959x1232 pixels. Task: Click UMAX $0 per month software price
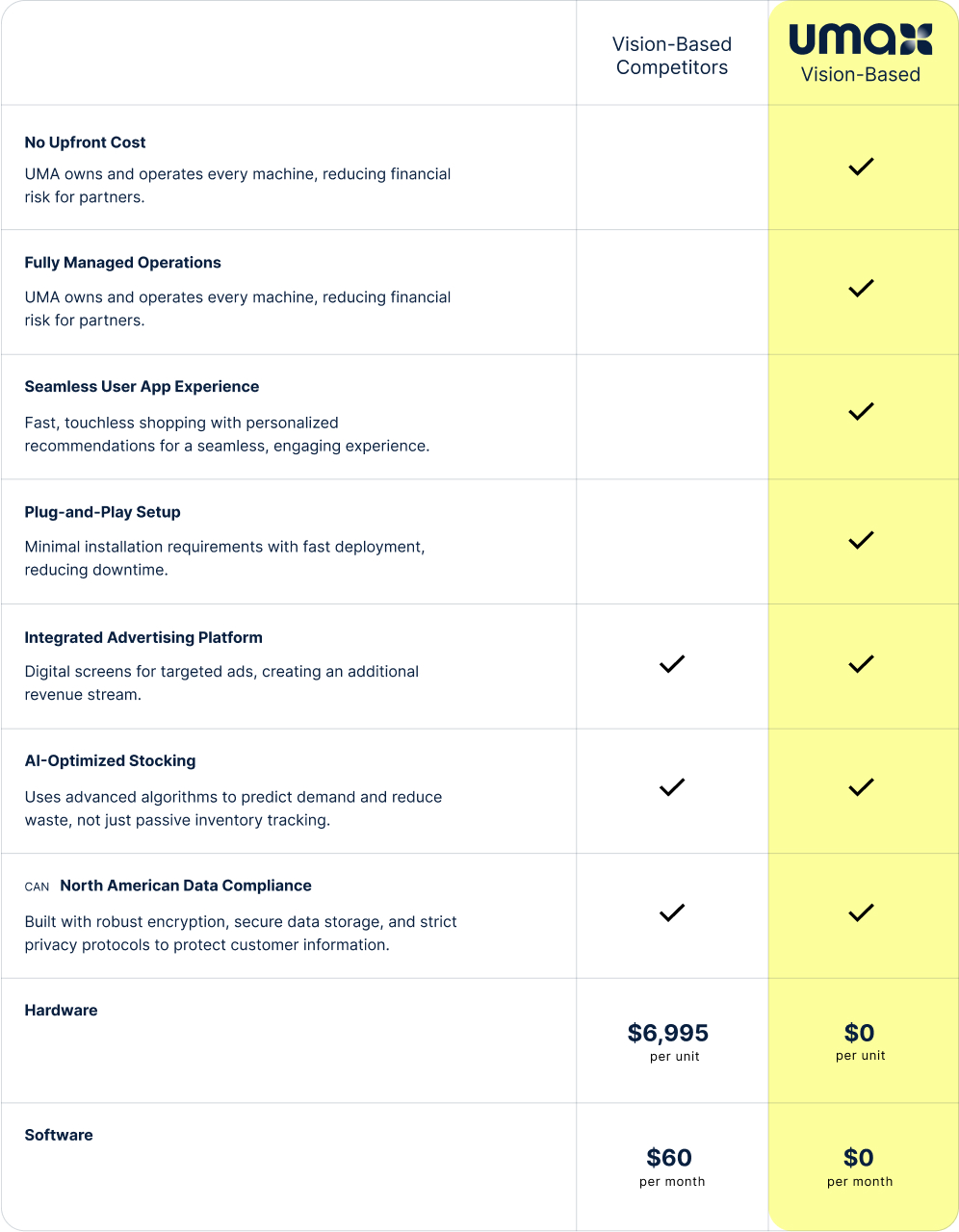[x=859, y=1158]
